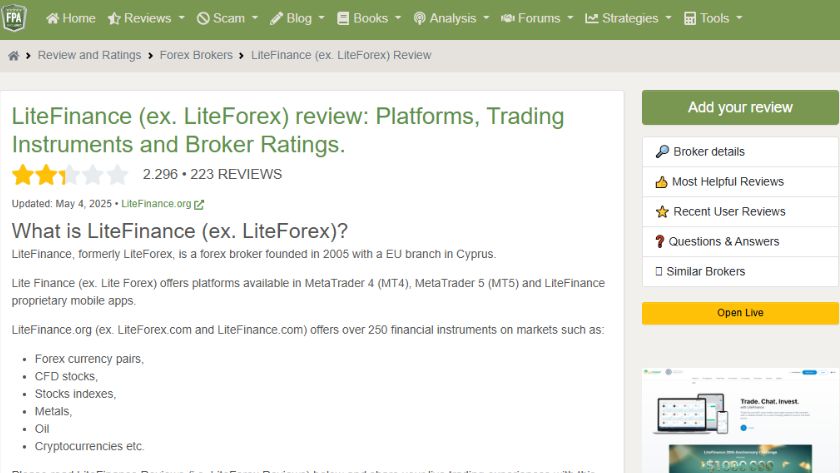Click the Strategies chart icon
The image size is (840, 473).
591,19
